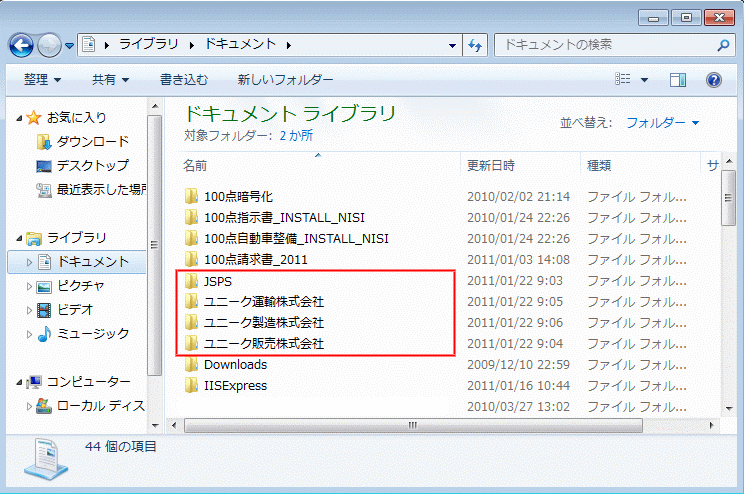The image size is (744, 494).
Task: Select ダウンロード in favorites
Action: (x=92, y=141)
